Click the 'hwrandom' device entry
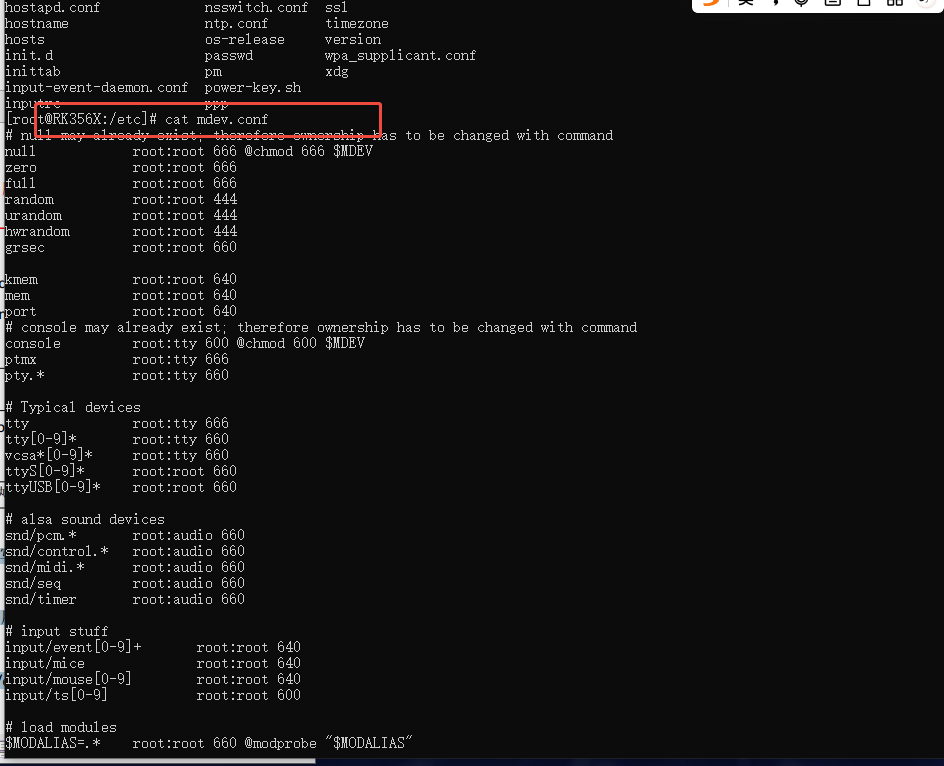Screen dimensions: 944x766 [37, 231]
